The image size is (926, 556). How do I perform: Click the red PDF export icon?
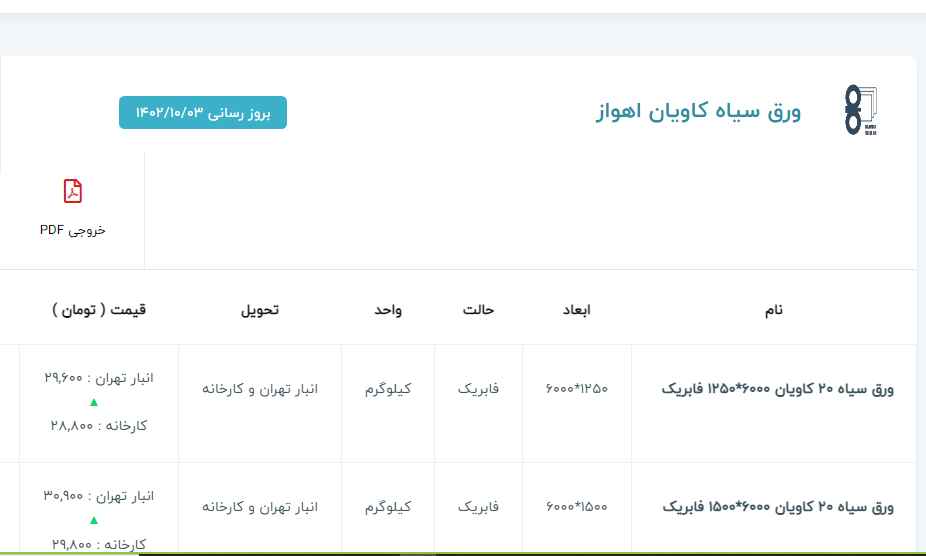coord(73,191)
